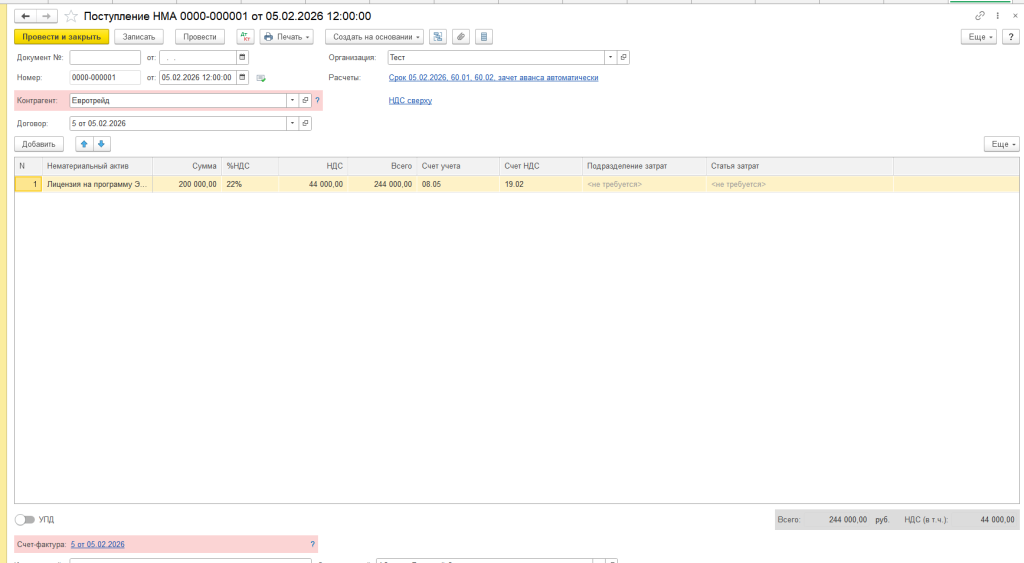Image resolution: width=1024 pixels, height=563 pixels.
Task: Move table row up
Action: pos(84,144)
